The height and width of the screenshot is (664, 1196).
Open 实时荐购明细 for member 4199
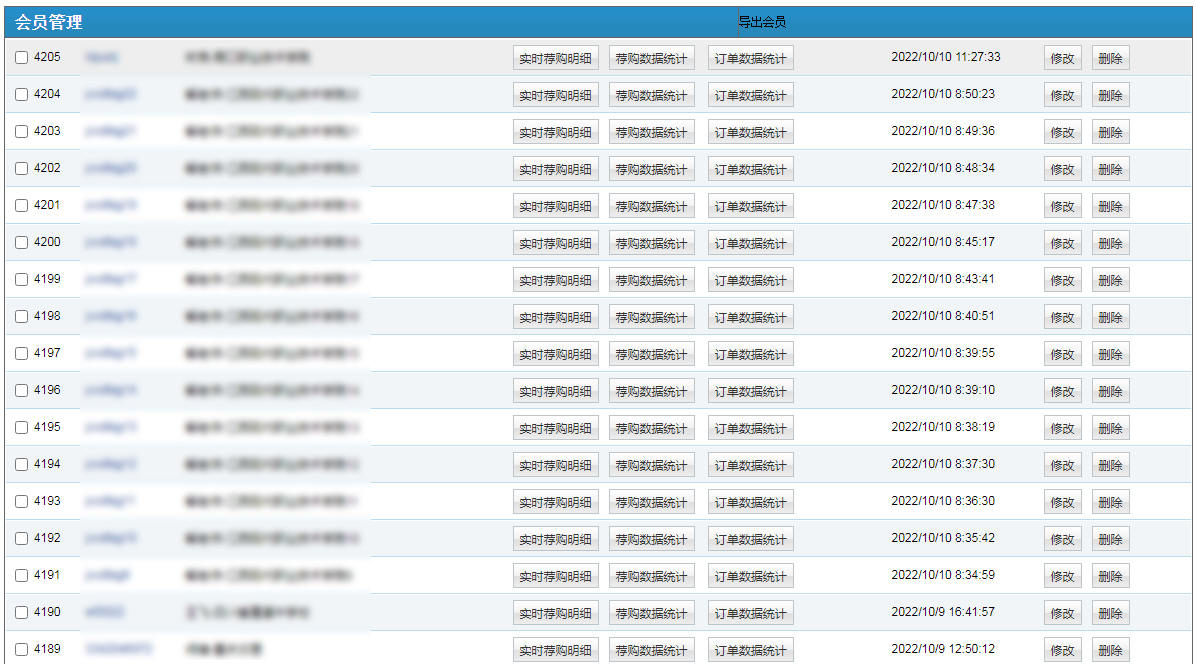click(555, 281)
